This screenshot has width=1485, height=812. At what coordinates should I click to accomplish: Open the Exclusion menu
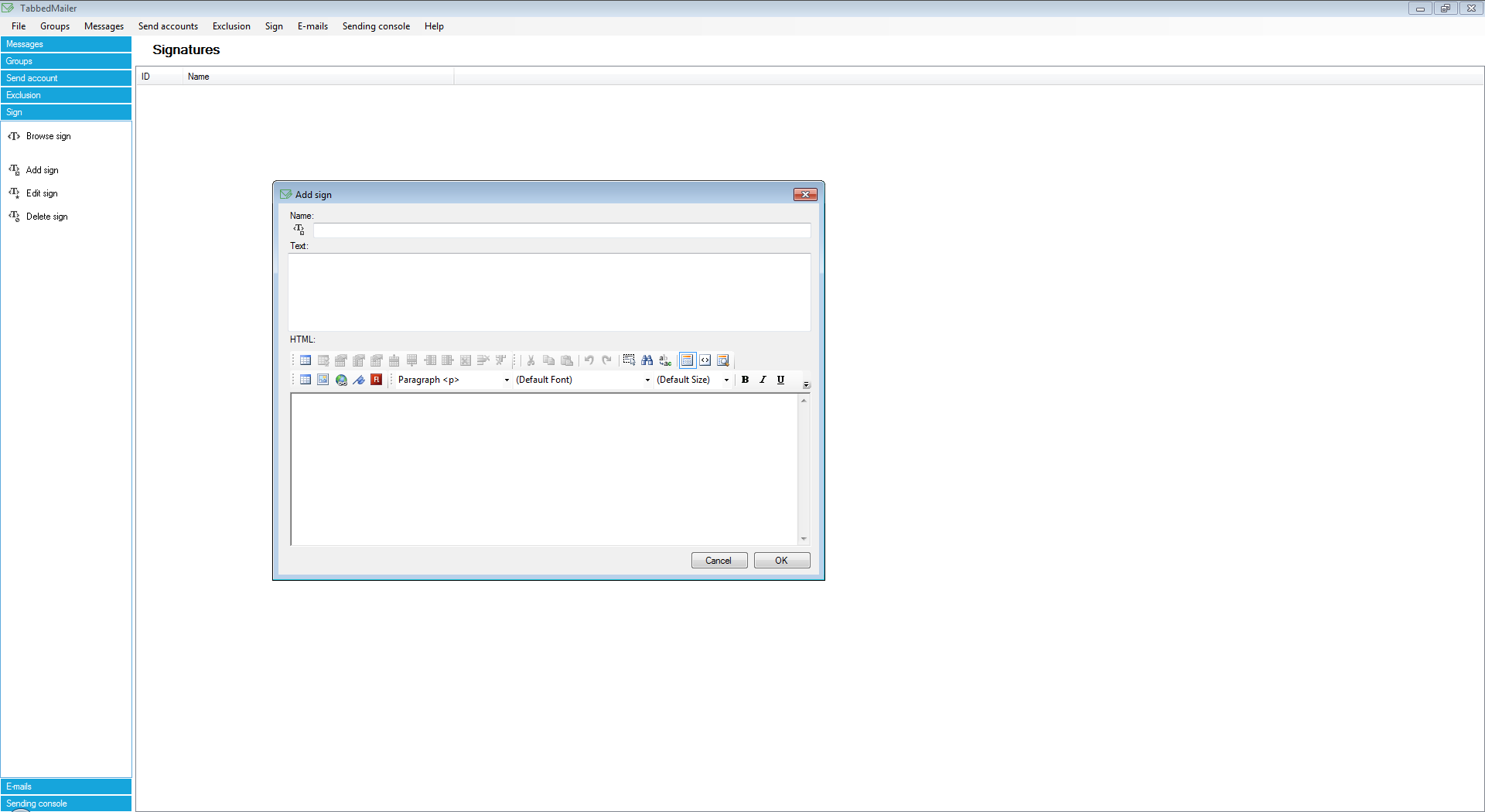point(231,26)
